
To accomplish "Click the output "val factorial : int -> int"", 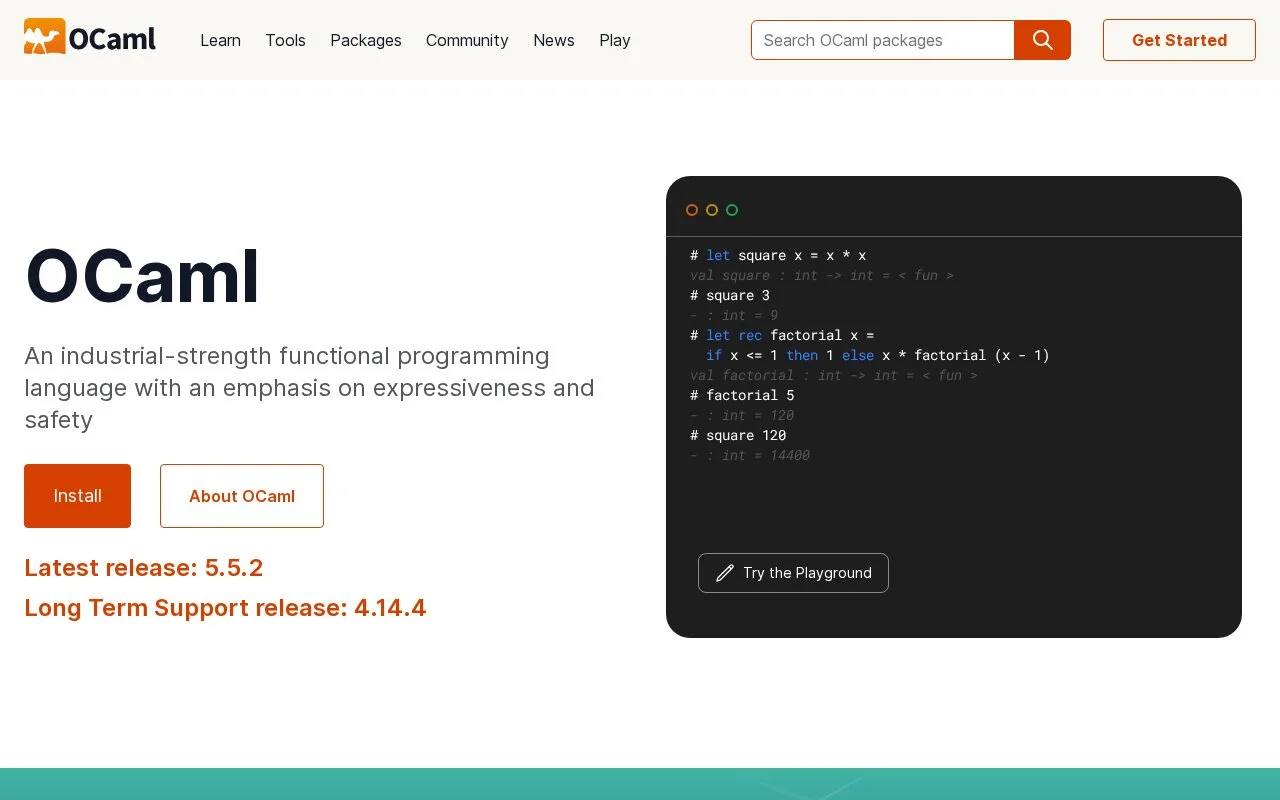I will 834,375.
